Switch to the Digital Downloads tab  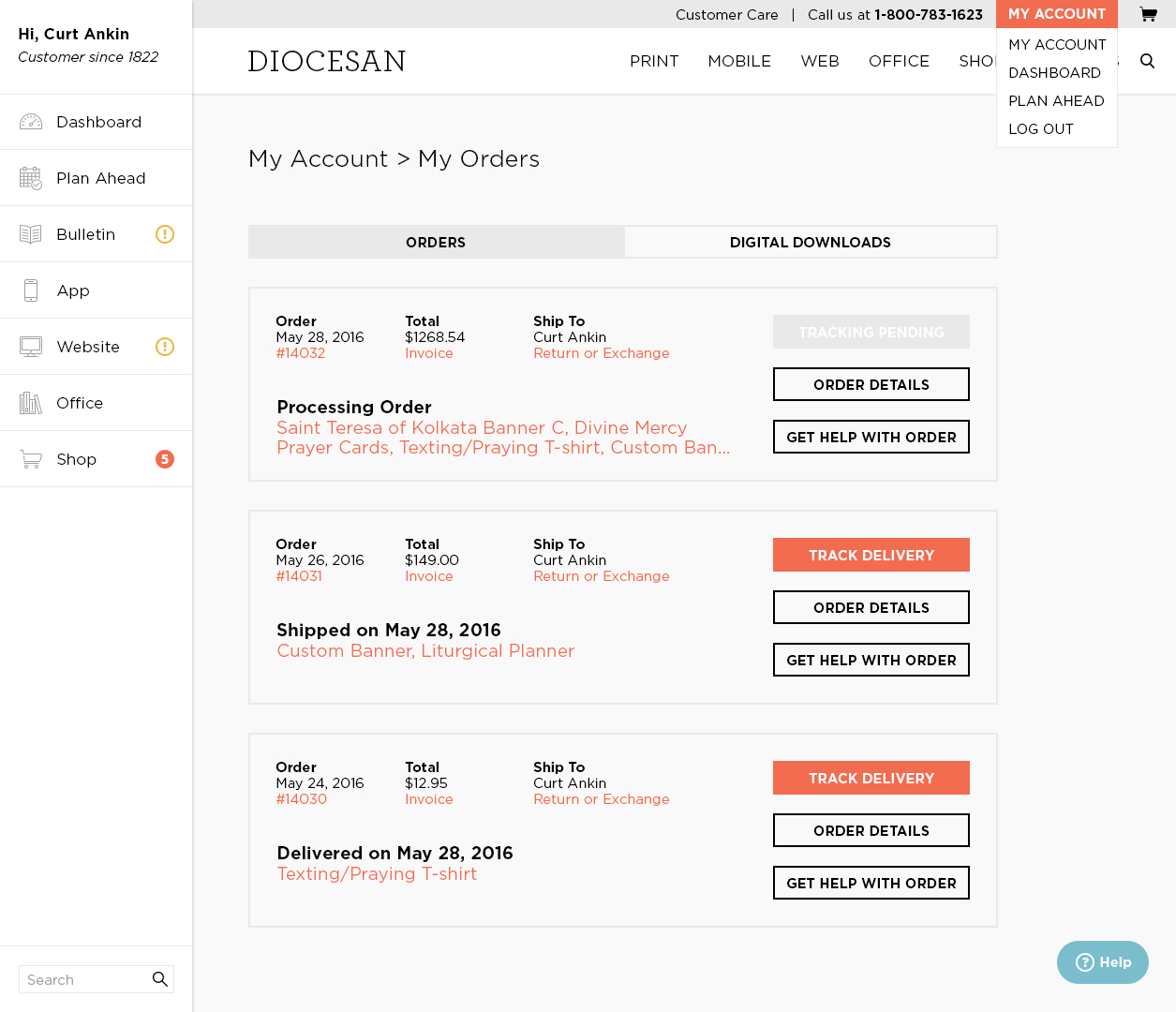(x=810, y=242)
